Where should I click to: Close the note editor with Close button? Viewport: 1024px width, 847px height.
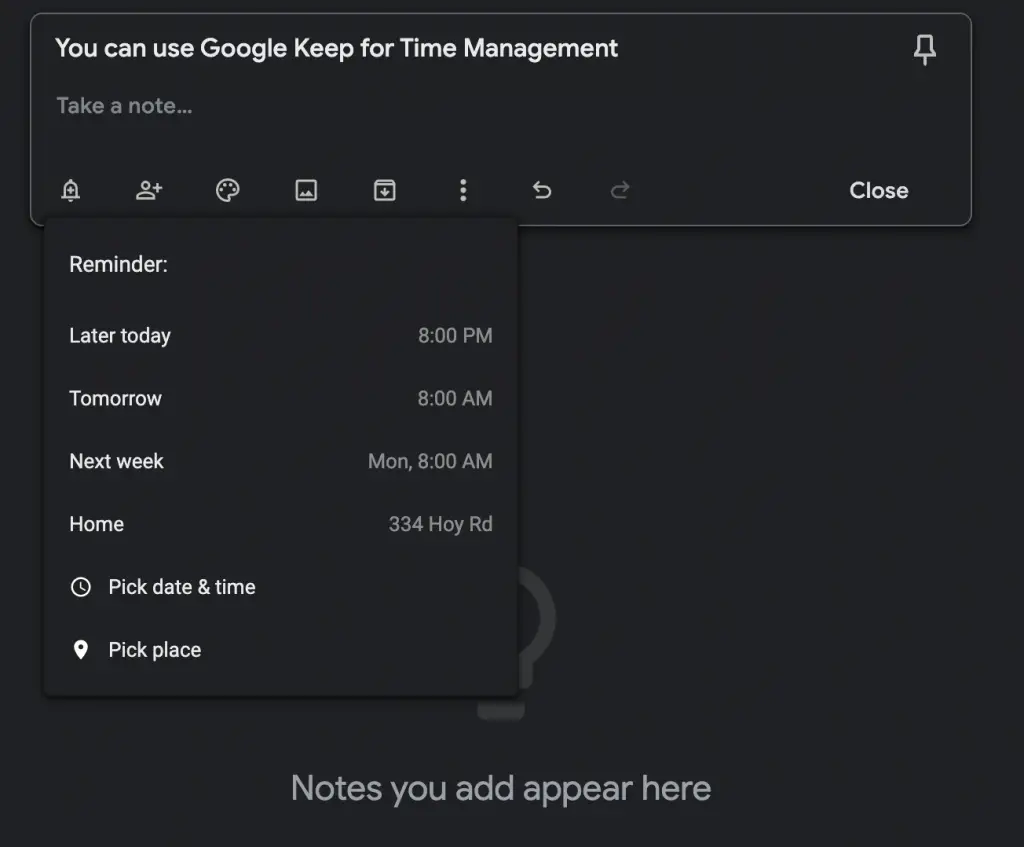pos(878,190)
